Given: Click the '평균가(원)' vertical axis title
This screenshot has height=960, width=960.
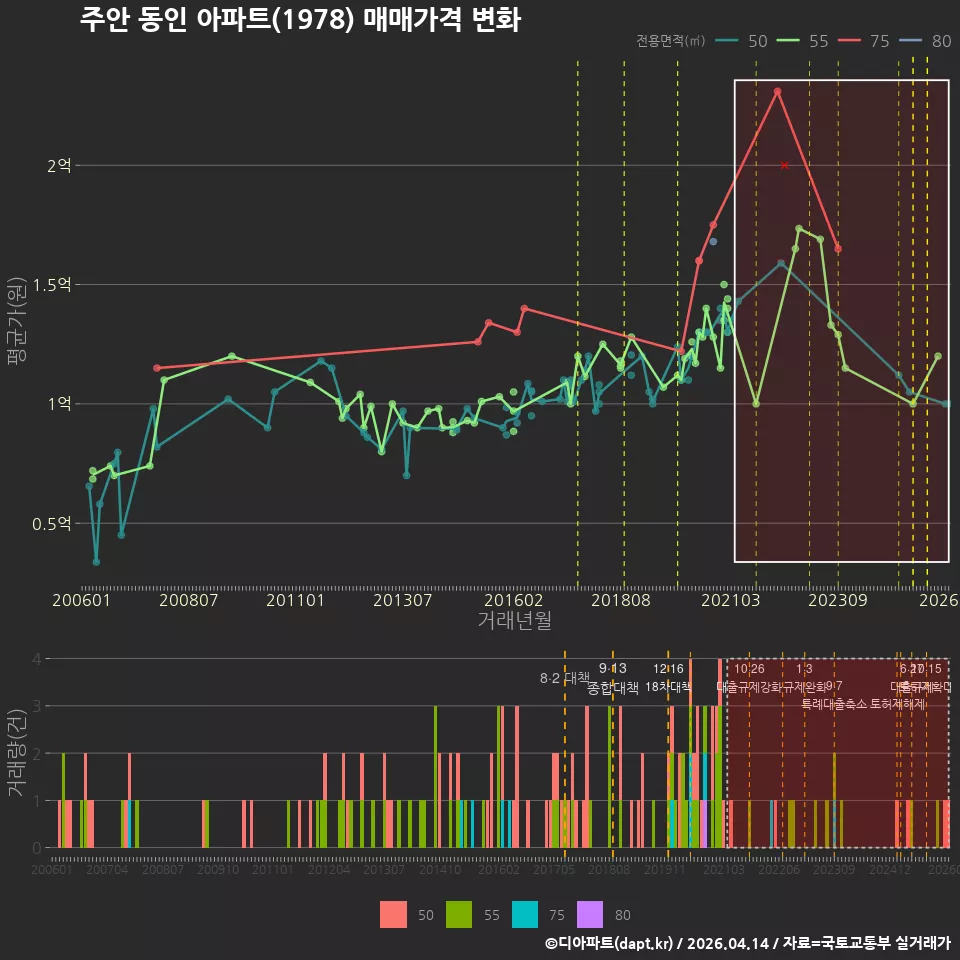Looking at the screenshot, I should [x=17, y=321].
